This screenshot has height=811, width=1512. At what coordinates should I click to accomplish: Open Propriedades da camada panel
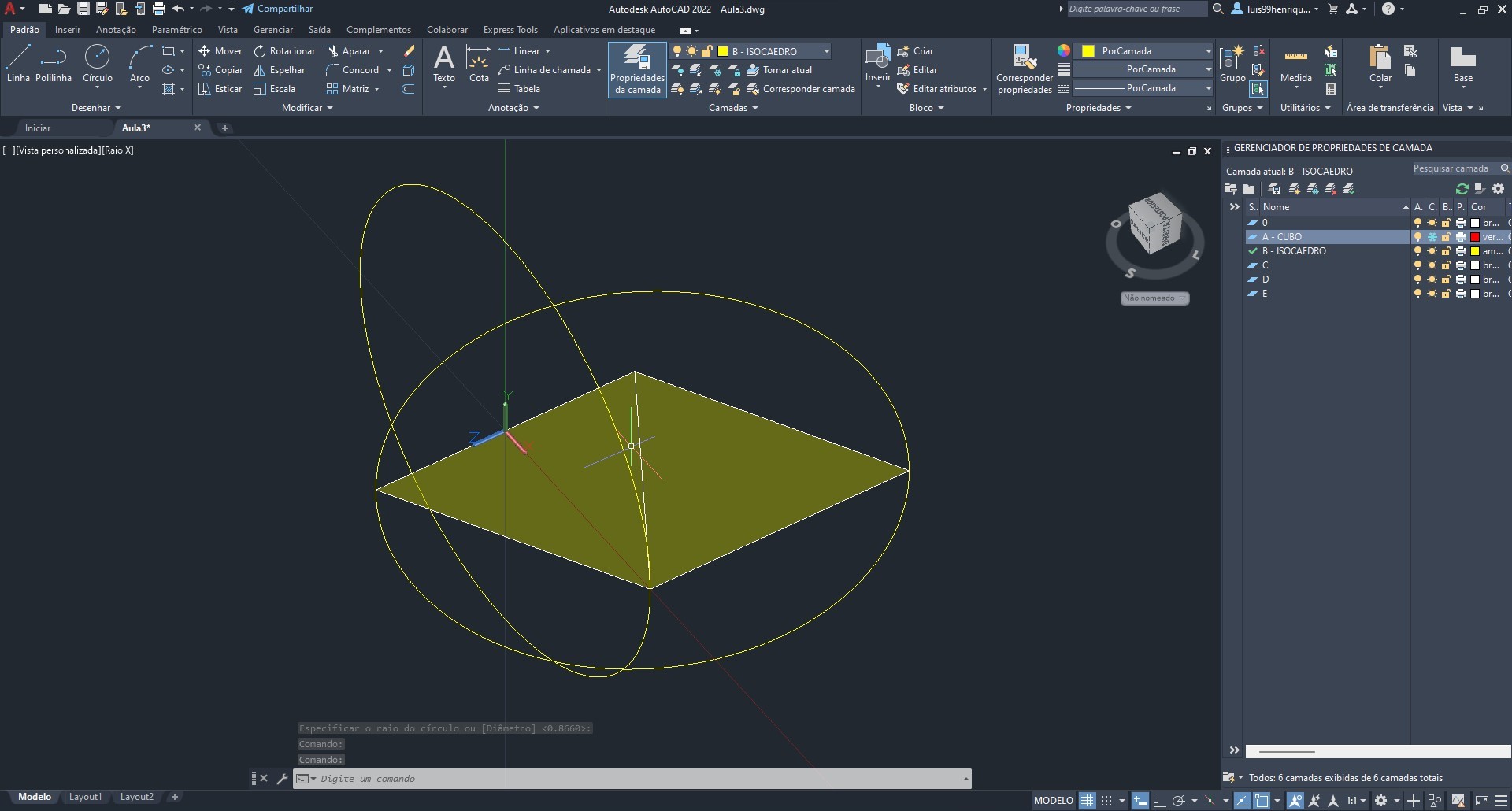click(637, 69)
